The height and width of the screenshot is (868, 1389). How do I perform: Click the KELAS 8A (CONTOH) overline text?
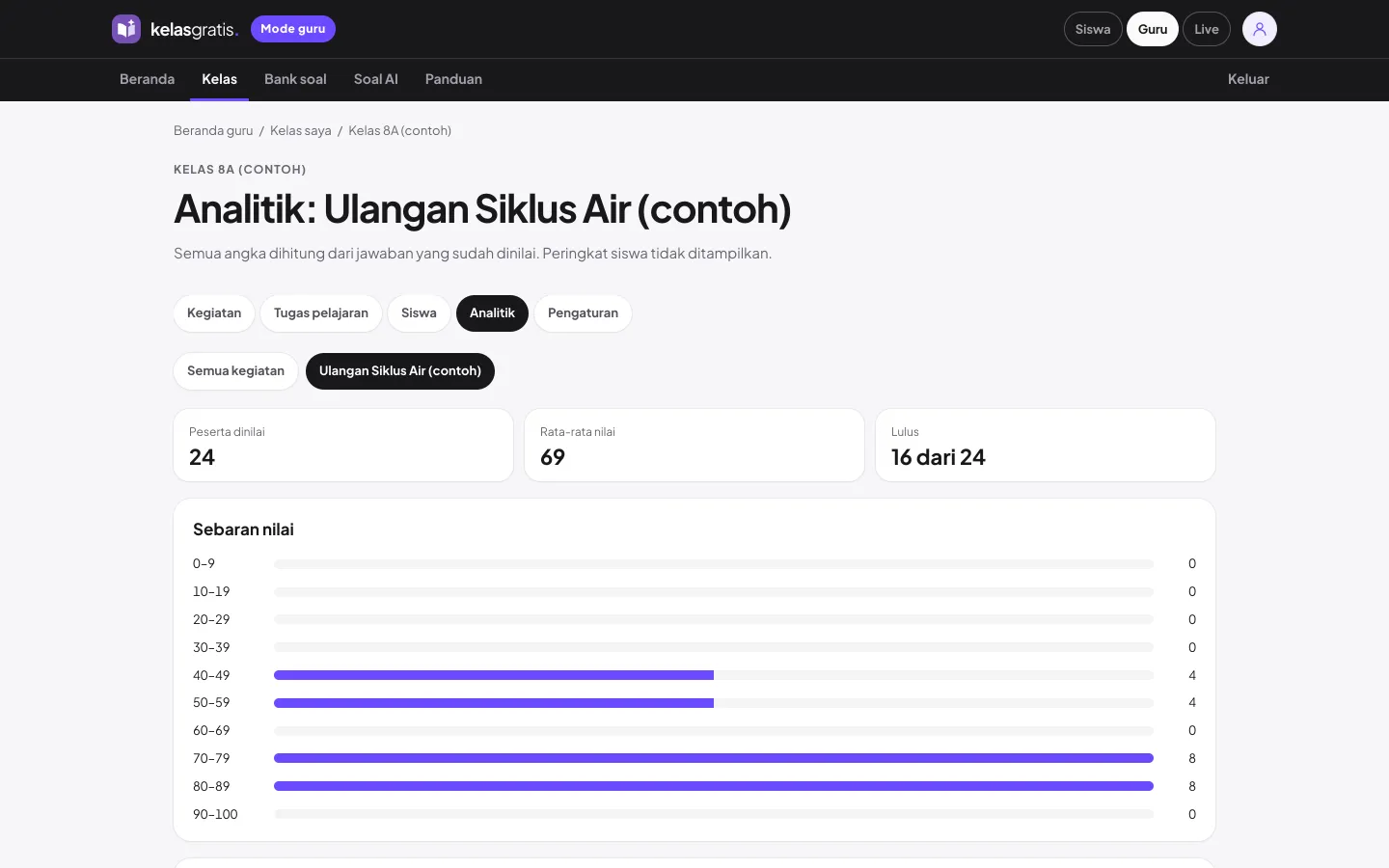240,170
